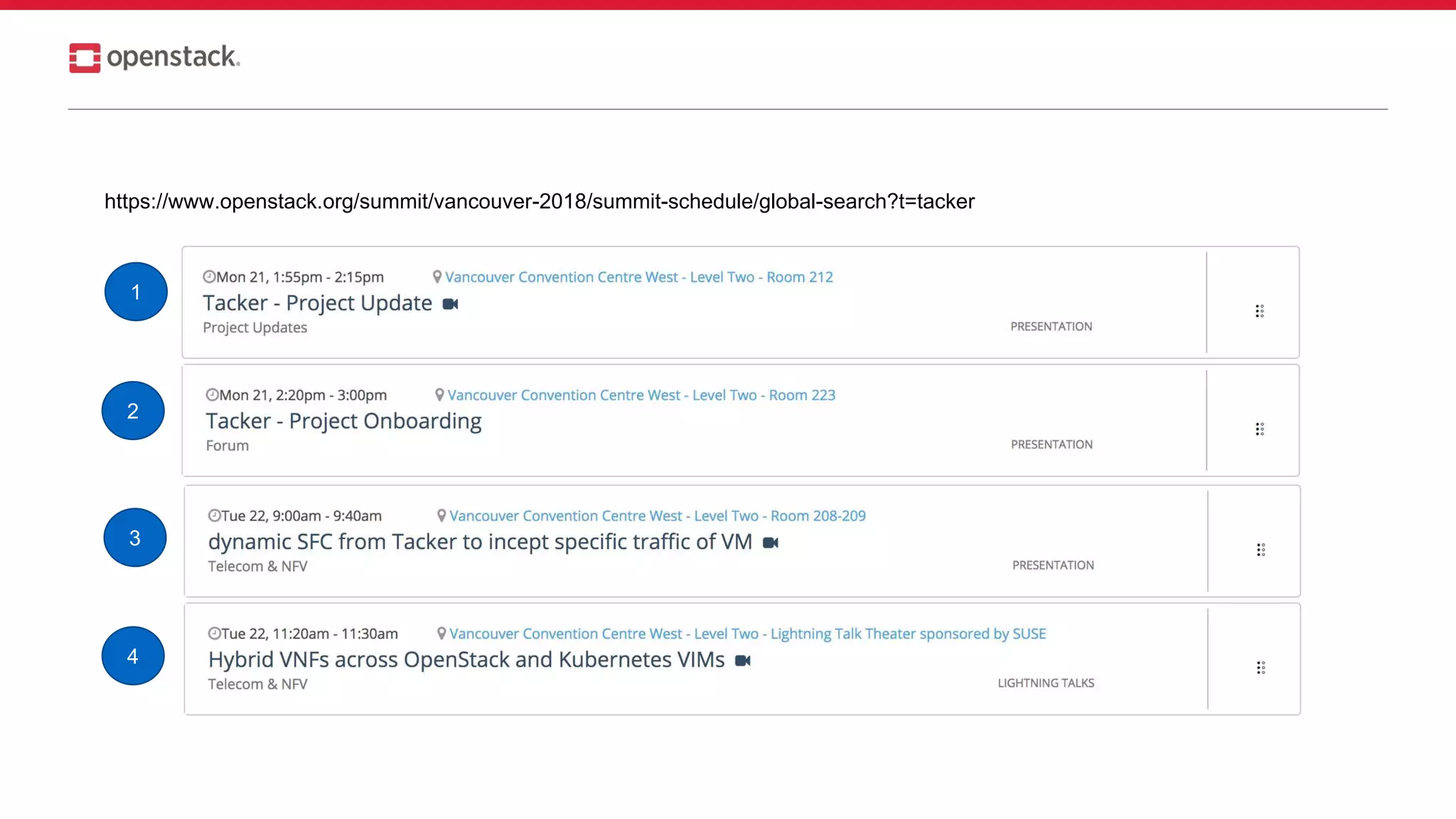Open Hybrid VNFs across OpenStack session title
Screen dimensions: 1456x819
pyautogui.click(x=466, y=660)
